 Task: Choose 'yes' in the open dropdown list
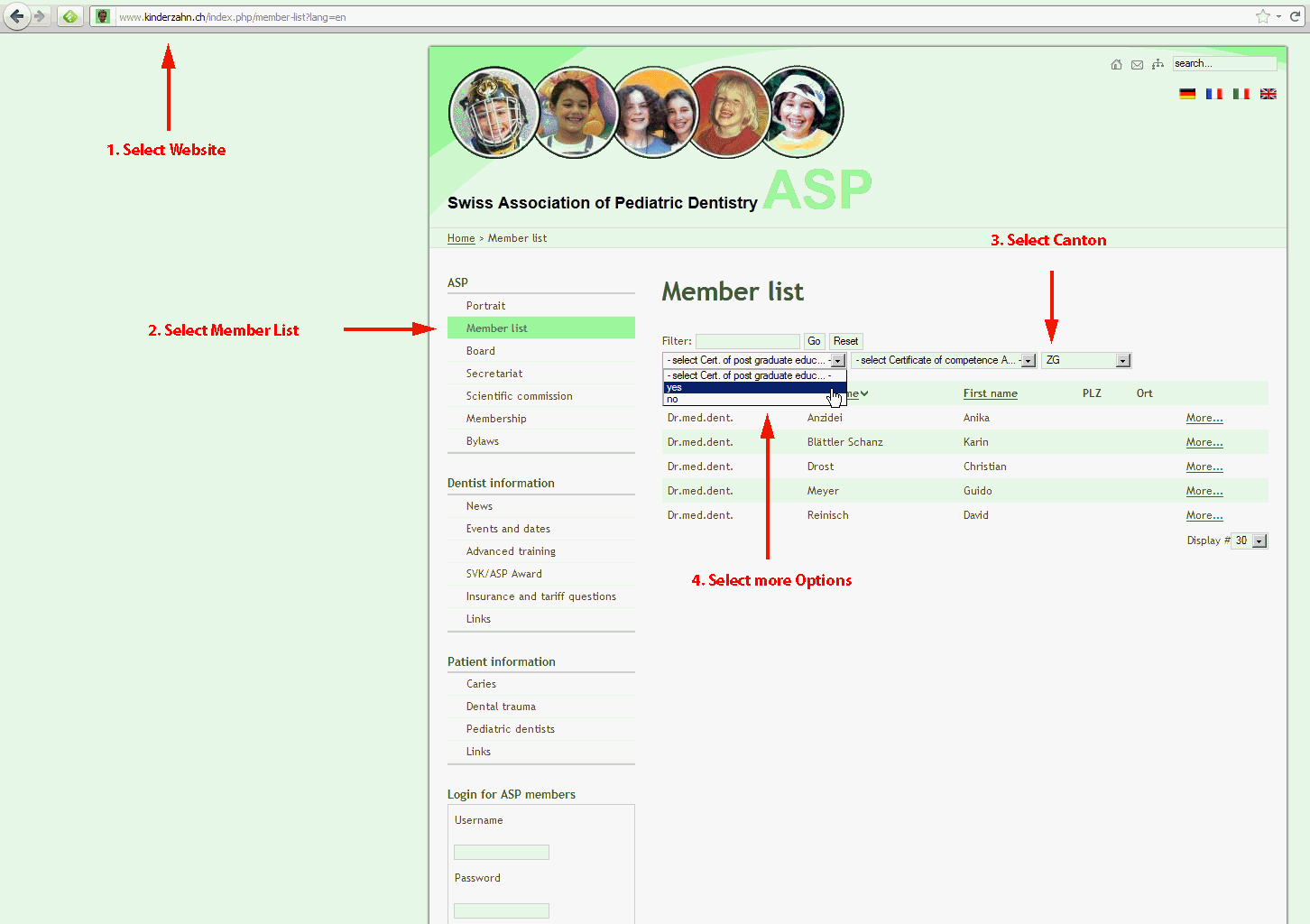754,387
